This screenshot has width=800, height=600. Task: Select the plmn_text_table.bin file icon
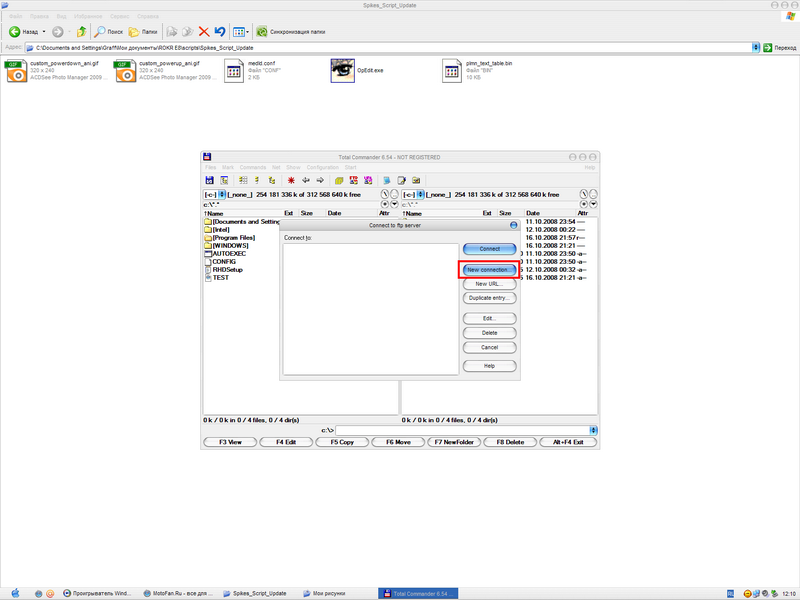[452, 71]
